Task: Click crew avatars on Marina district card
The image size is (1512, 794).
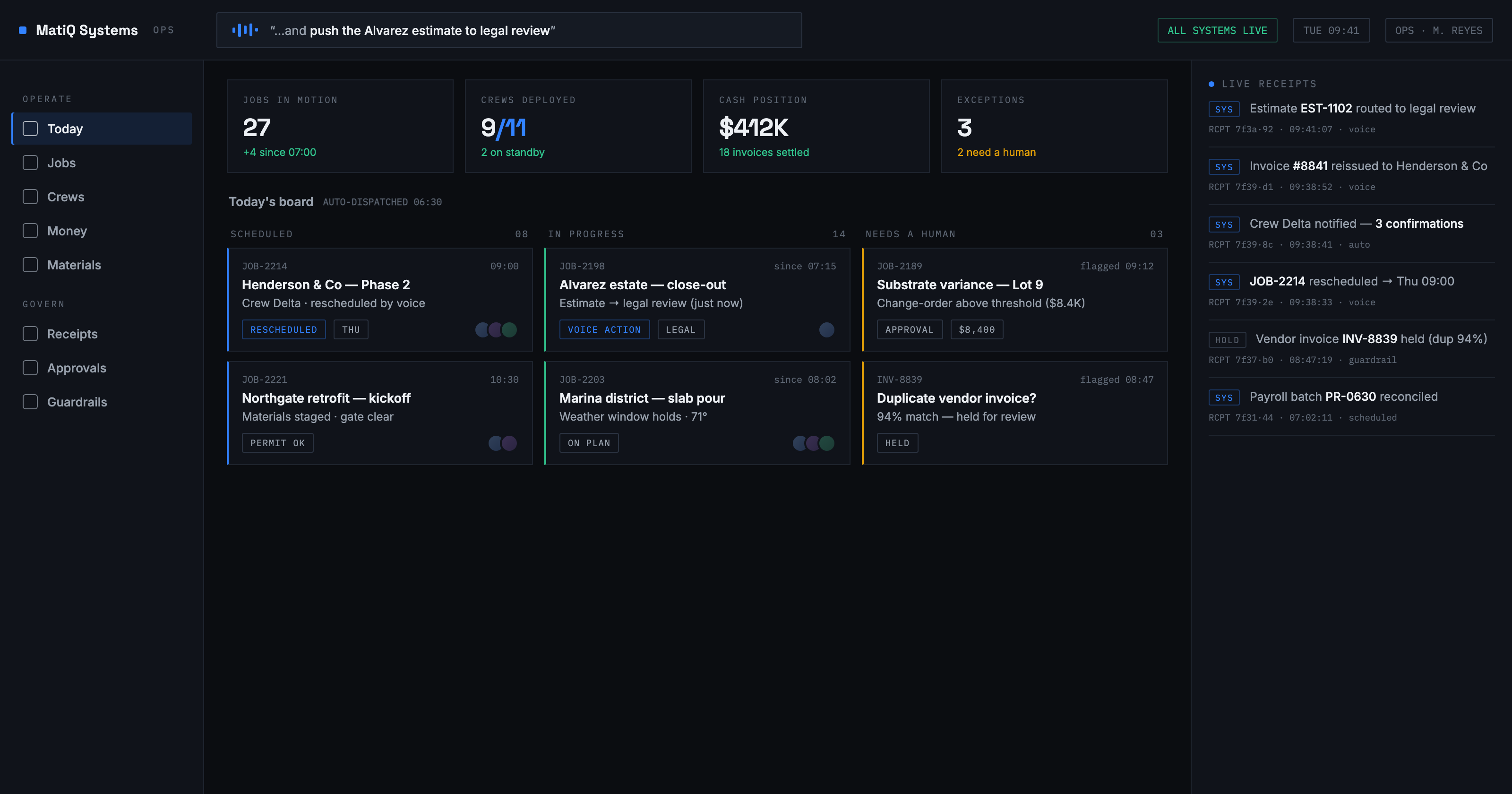Action: coord(814,443)
